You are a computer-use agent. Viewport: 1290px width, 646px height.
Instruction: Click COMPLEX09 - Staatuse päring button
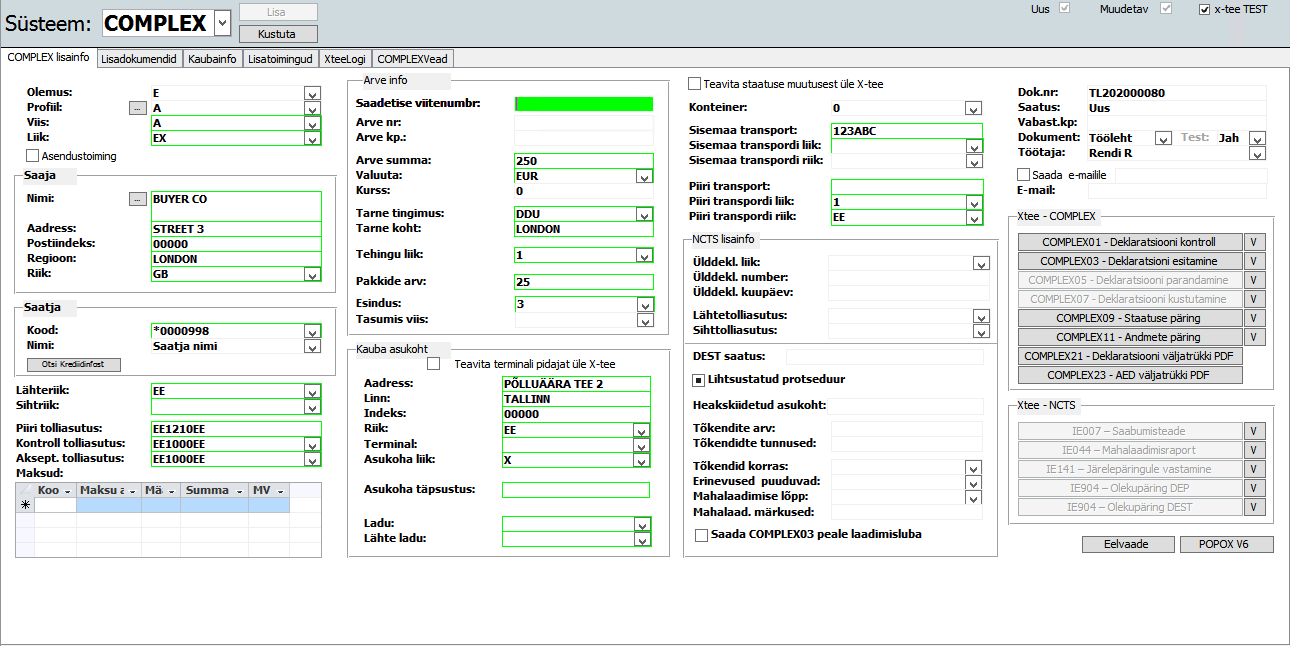click(x=1129, y=318)
